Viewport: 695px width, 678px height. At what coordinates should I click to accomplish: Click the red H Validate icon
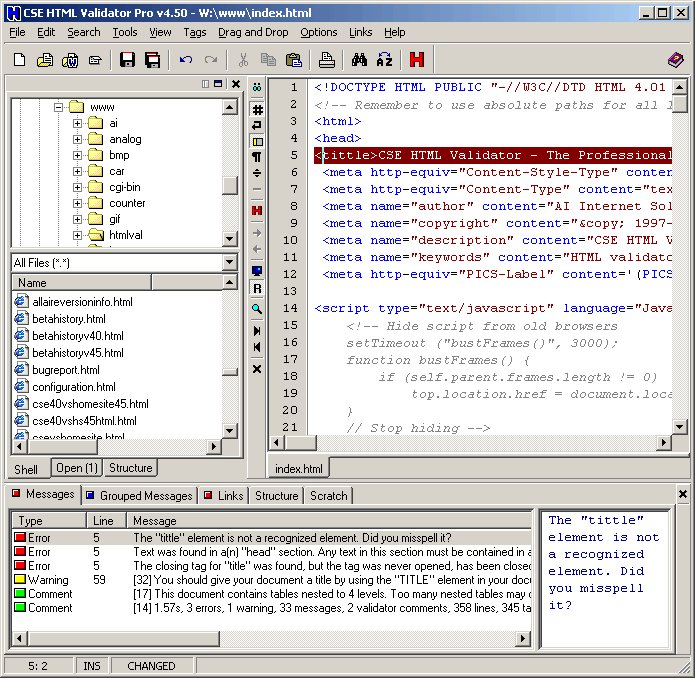click(x=415, y=60)
